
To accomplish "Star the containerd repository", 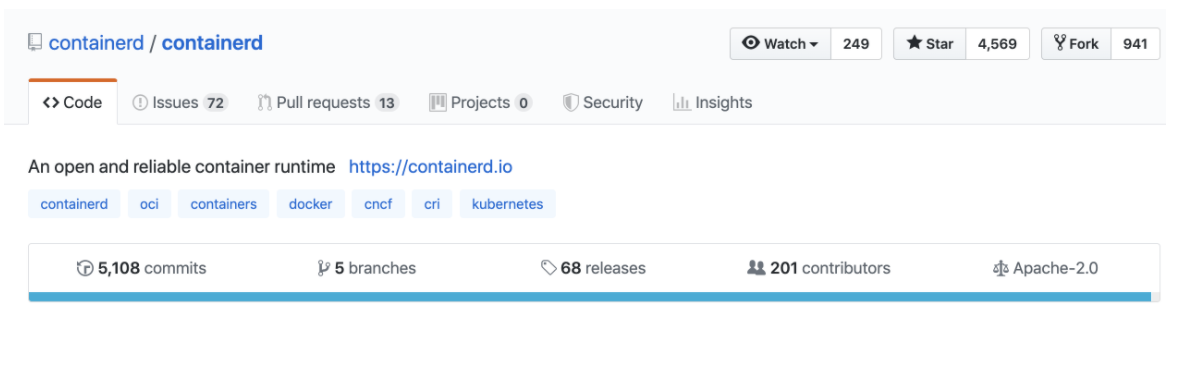I will click(x=930, y=44).
